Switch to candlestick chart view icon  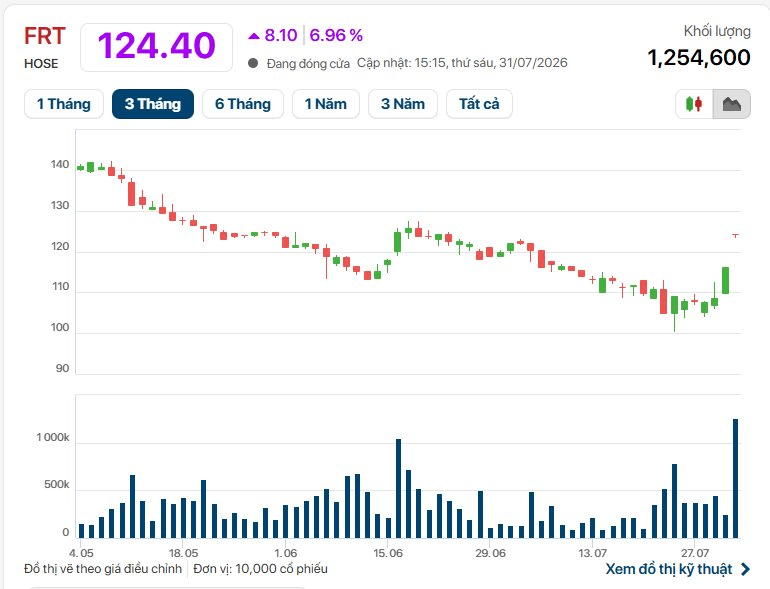pos(694,104)
